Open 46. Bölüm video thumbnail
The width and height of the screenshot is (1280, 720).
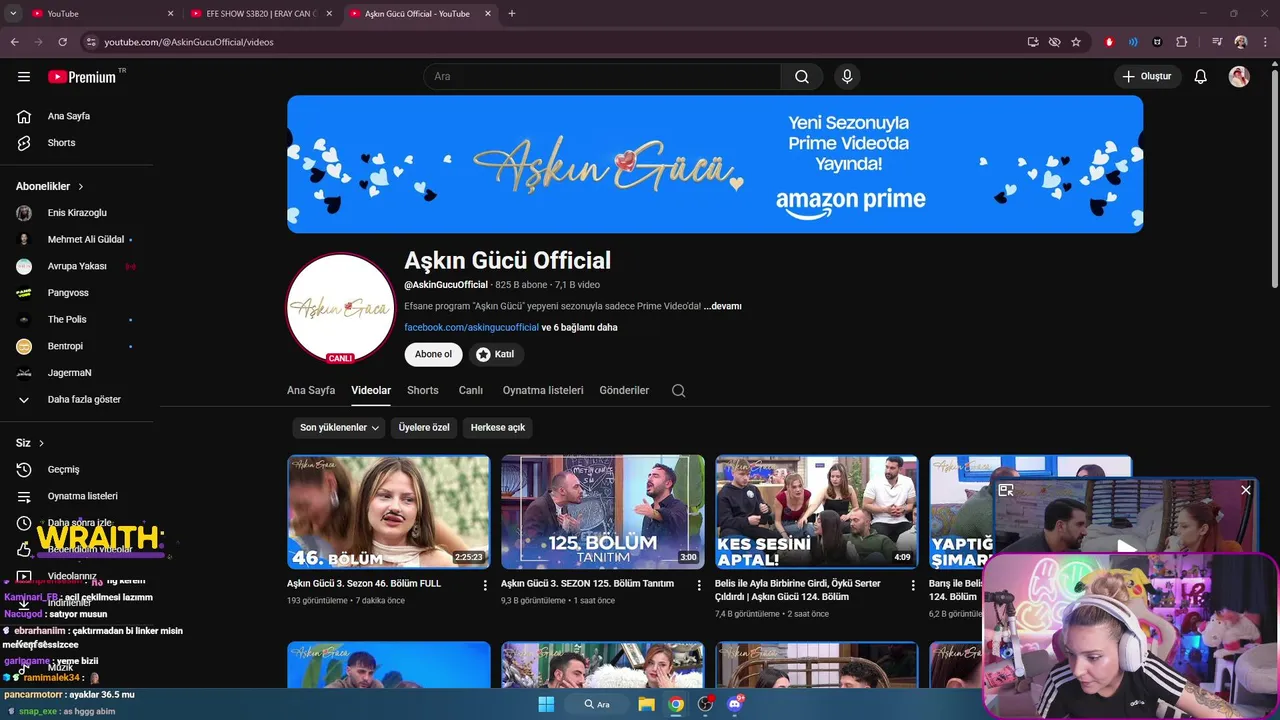[388, 512]
